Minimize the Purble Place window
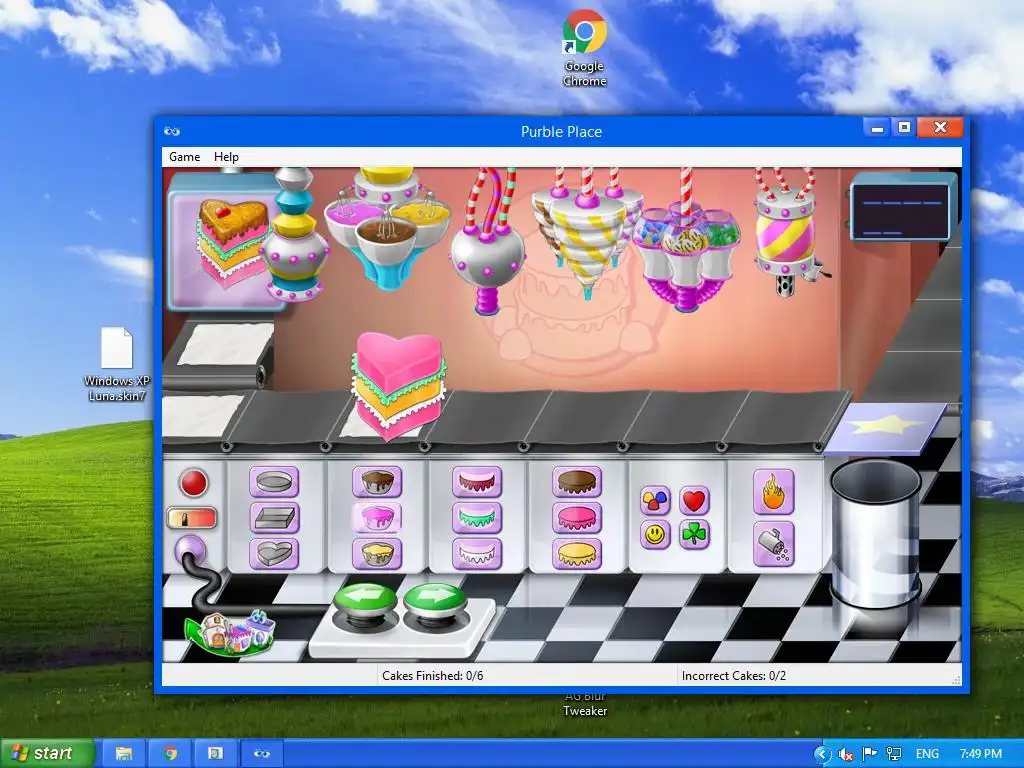Viewport: 1024px width, 768px height. [x=877, y=127]
